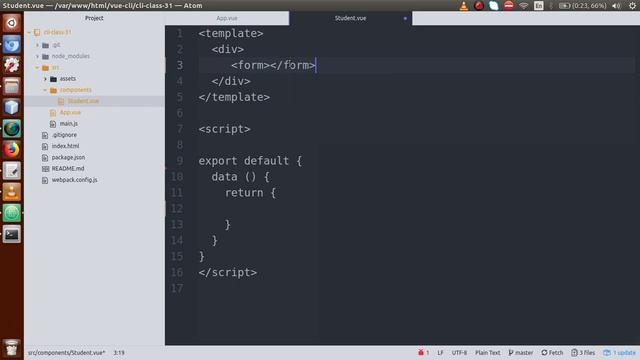Screen dimensions: 640x360
Task: Click the 'data () {' code line
Action: (x=240, y=177)
